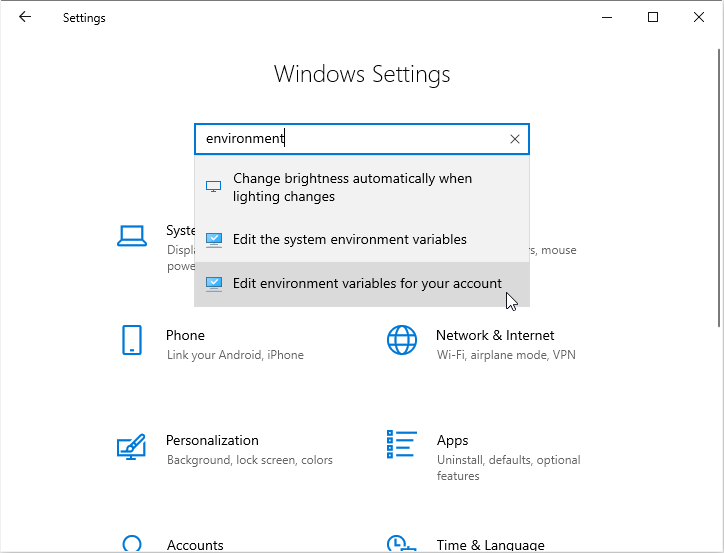Click icon beside Edit the system environment variables
Screen dimensions: 724x553
pyautogui.click(x=214, y=240)
